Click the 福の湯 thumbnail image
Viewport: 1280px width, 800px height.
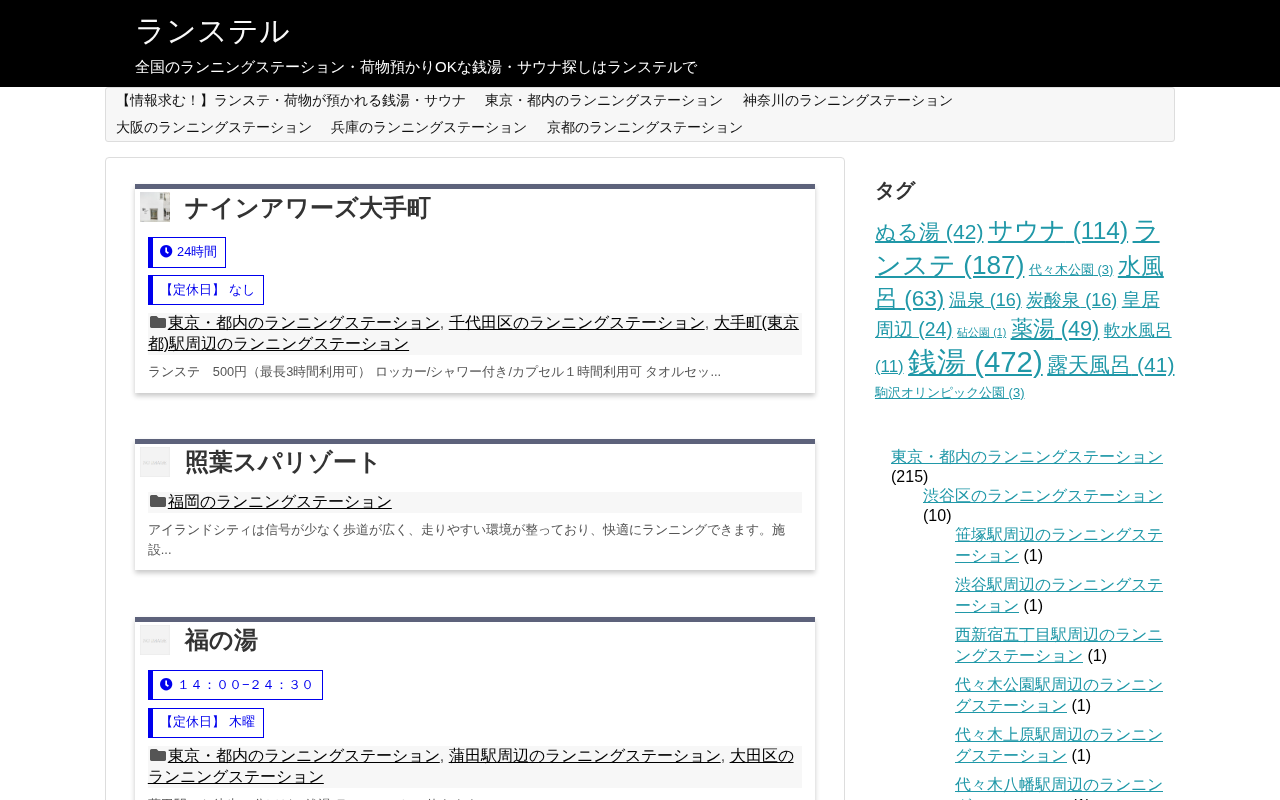155,640
